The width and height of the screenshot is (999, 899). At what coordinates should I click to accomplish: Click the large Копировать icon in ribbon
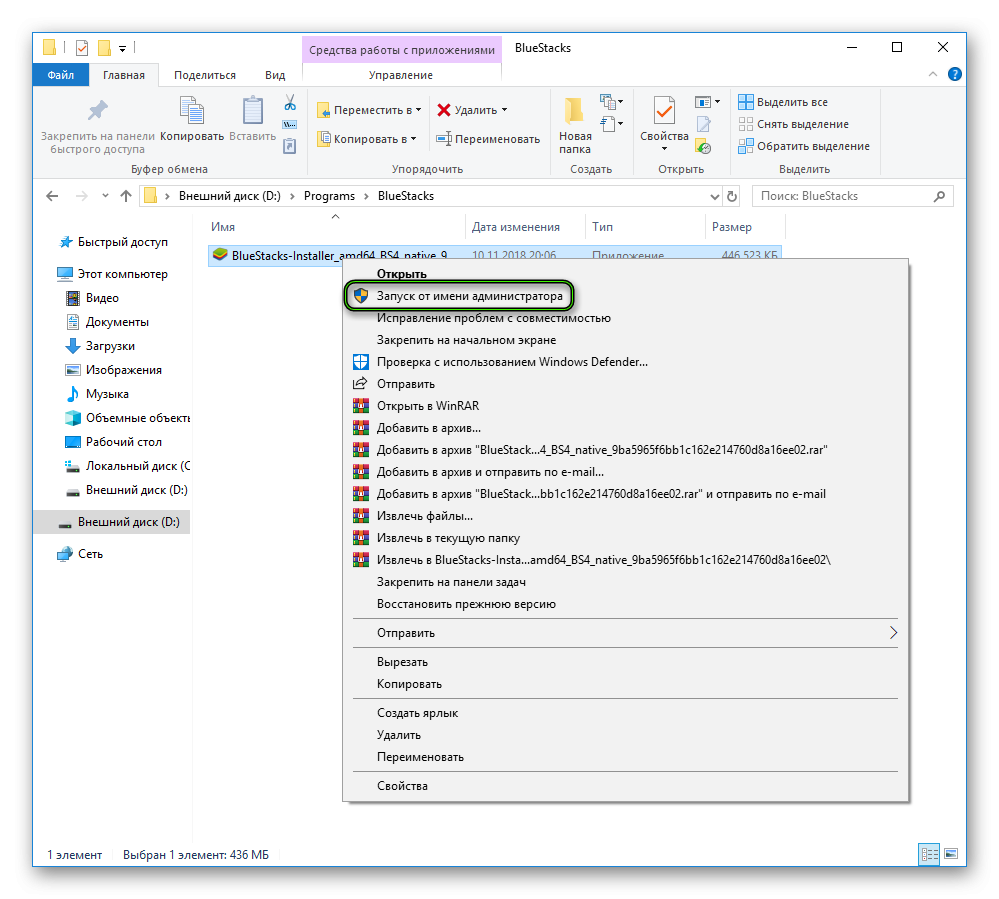(x=192, y=111)
